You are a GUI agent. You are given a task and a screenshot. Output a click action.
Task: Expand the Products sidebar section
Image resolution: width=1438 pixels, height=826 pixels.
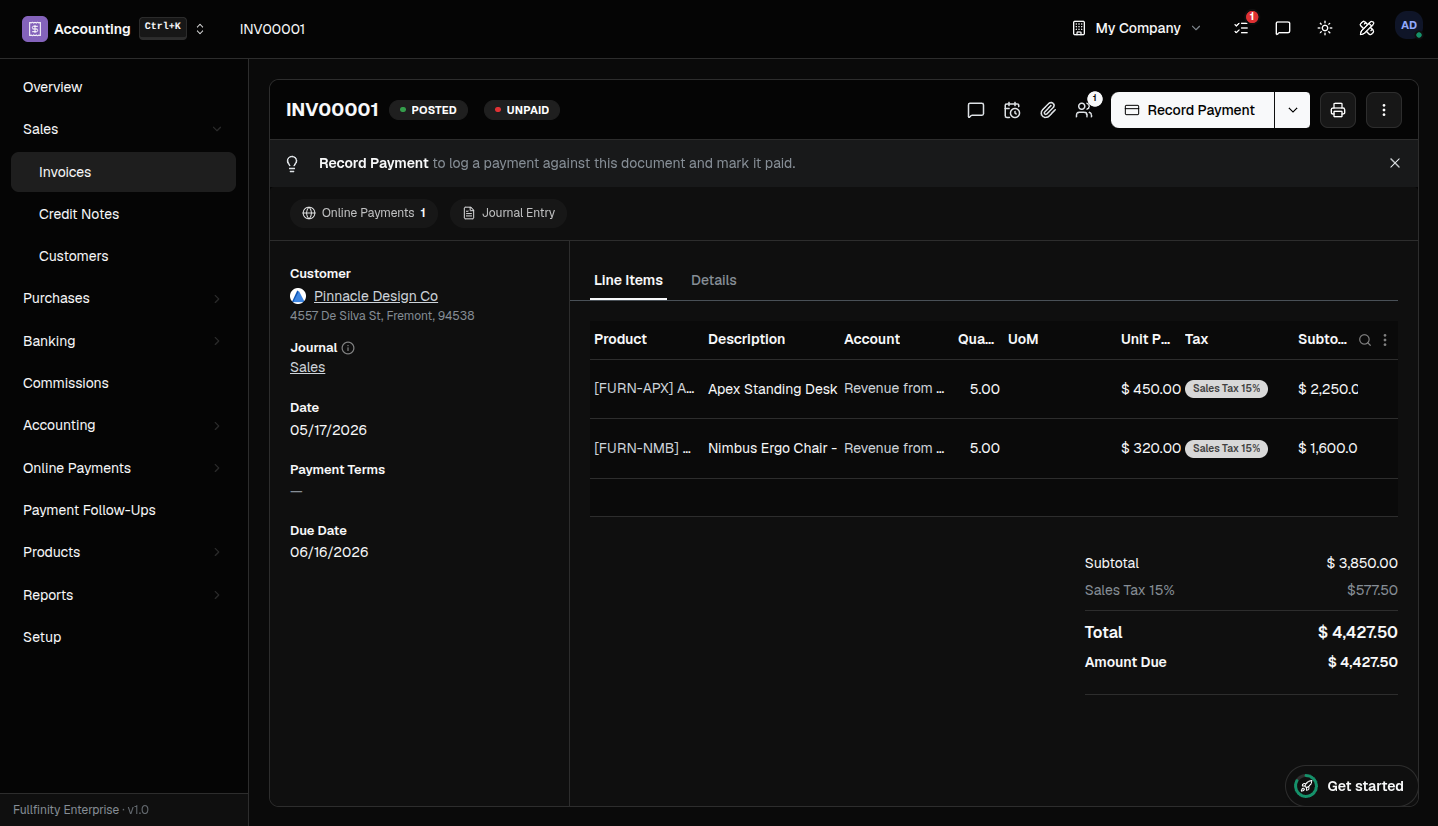pos(123,552)
